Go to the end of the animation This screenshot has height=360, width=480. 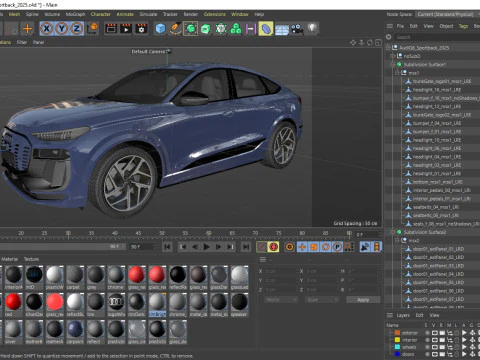click(x=246, y=247)
